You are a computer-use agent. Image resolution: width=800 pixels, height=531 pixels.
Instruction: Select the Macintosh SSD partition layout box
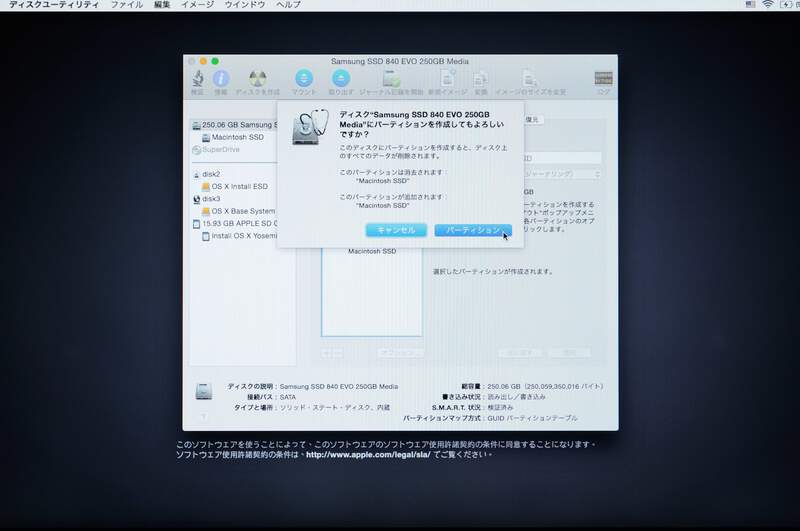371,292
